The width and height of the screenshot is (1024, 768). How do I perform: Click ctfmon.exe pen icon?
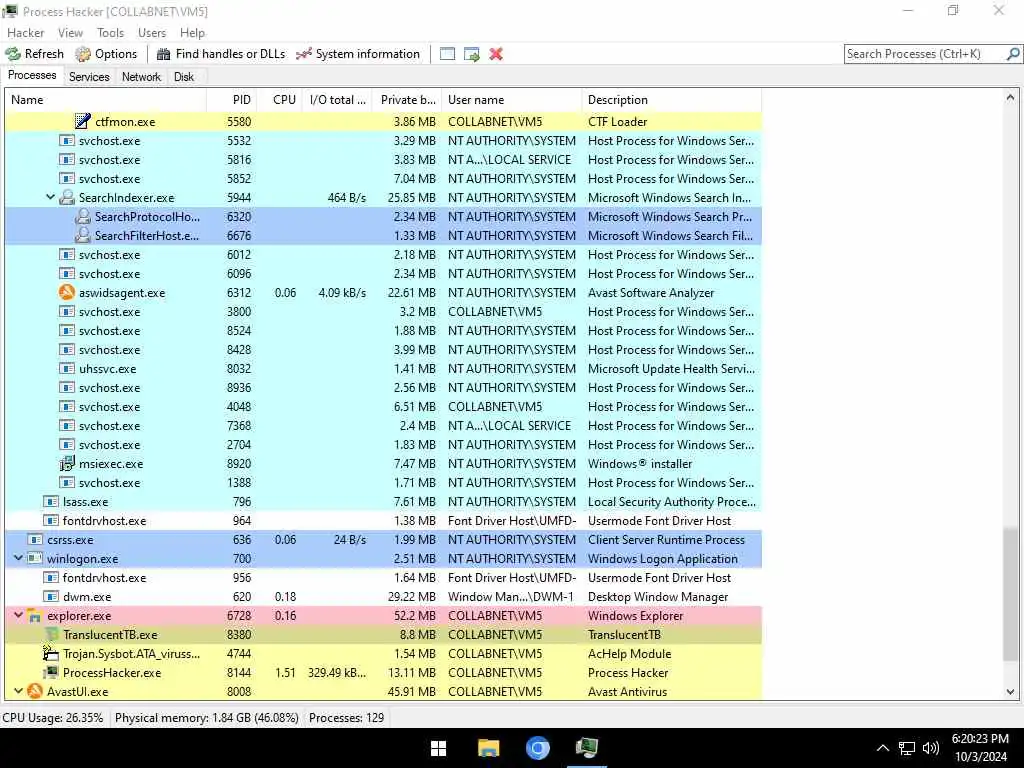(82, 121)
